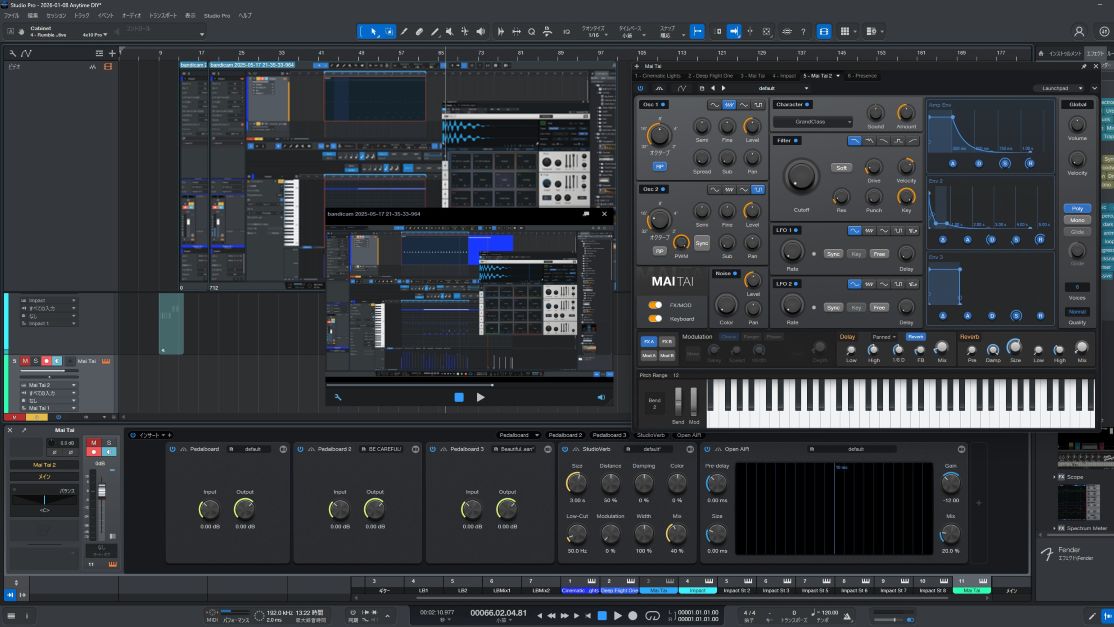This screenshot has height=627, width=1114.
Task: Open the Delay Panned mode dropdown
Action: [x=883, y=337]
